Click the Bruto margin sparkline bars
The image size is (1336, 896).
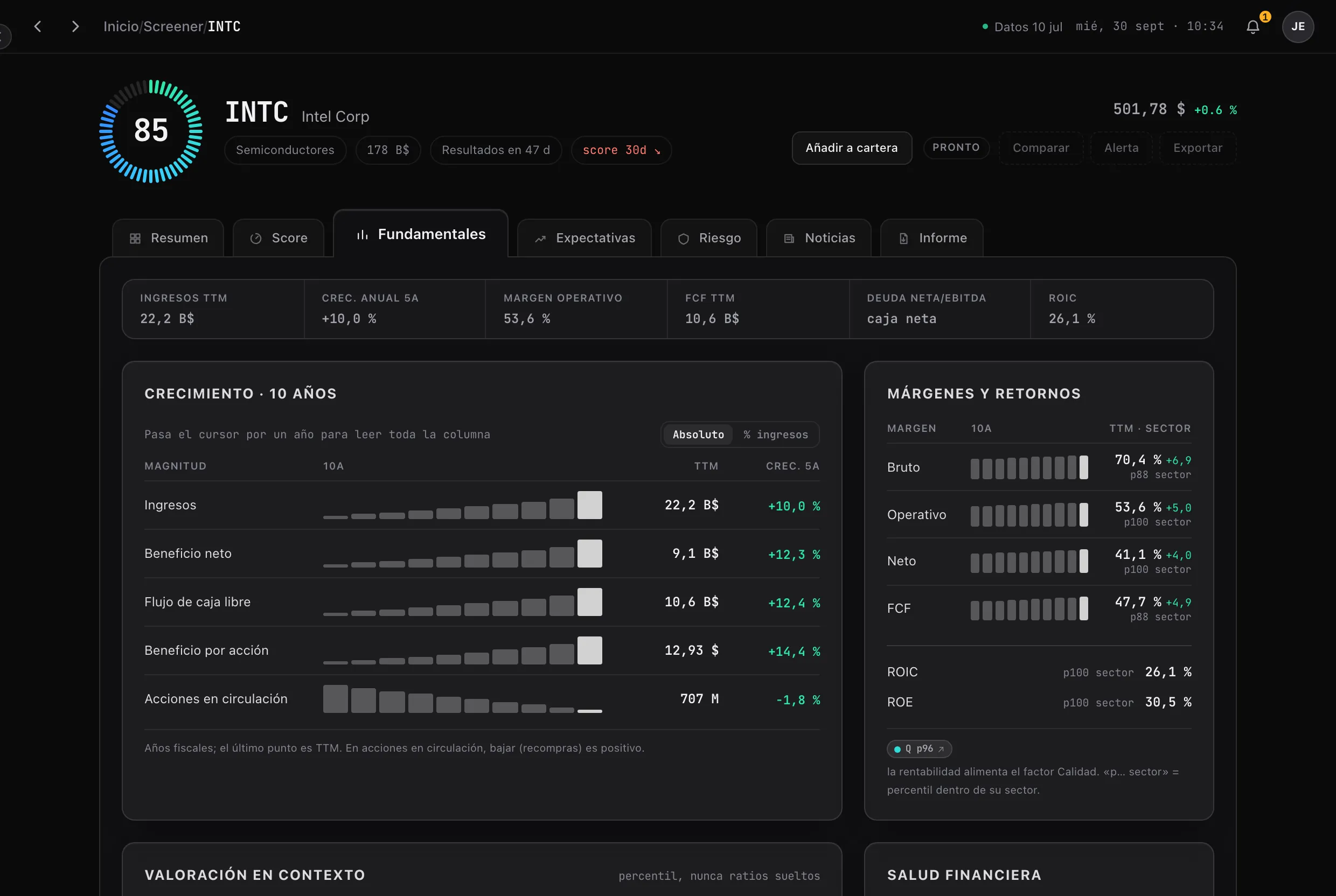coord(1029,467)
